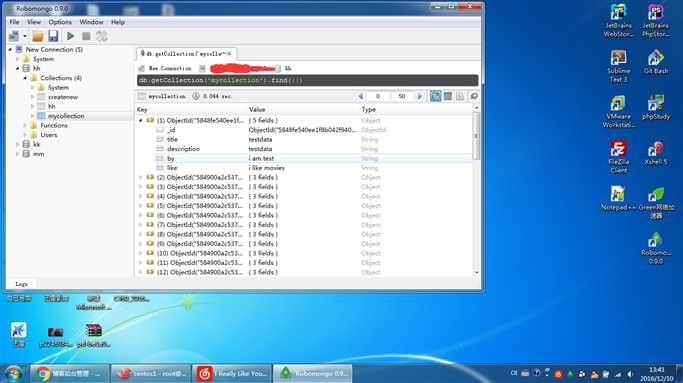Expand the Users folder

pyautogui.click(x=25, y=135)
